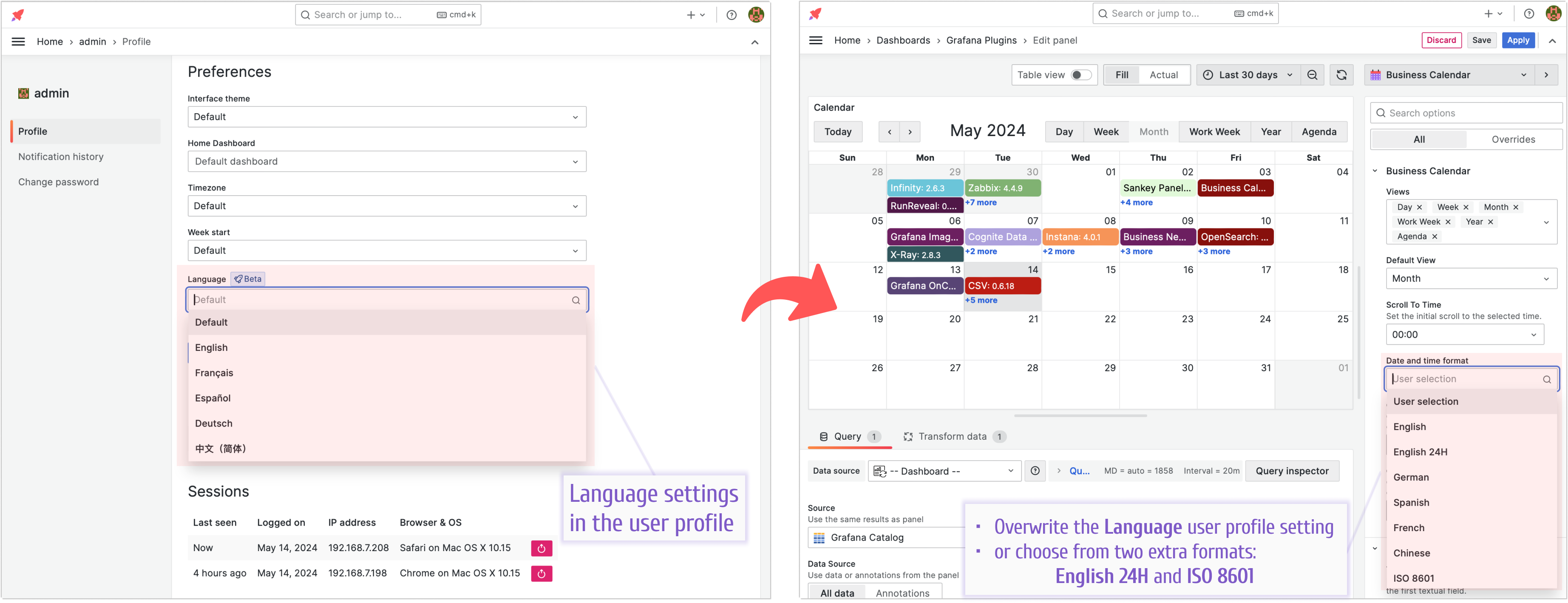Open hamburger menu in left window
The image size is (1568, 603).
point(18,41)
